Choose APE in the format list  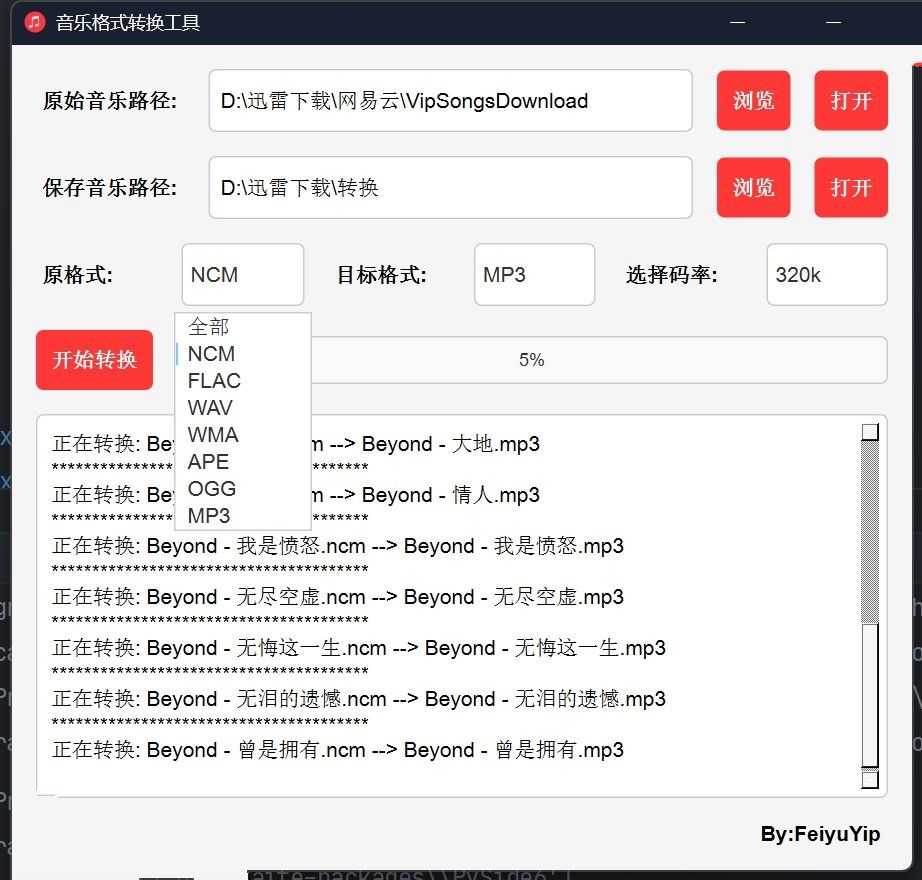click(208, 462)
